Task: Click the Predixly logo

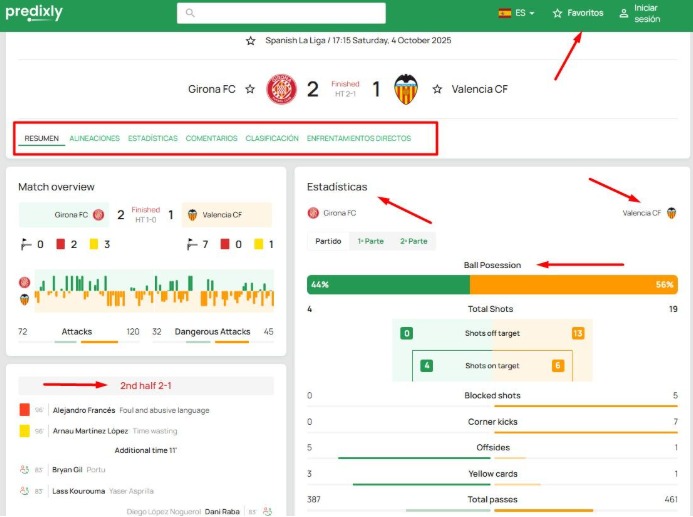Action: click(x=35, y=14)
